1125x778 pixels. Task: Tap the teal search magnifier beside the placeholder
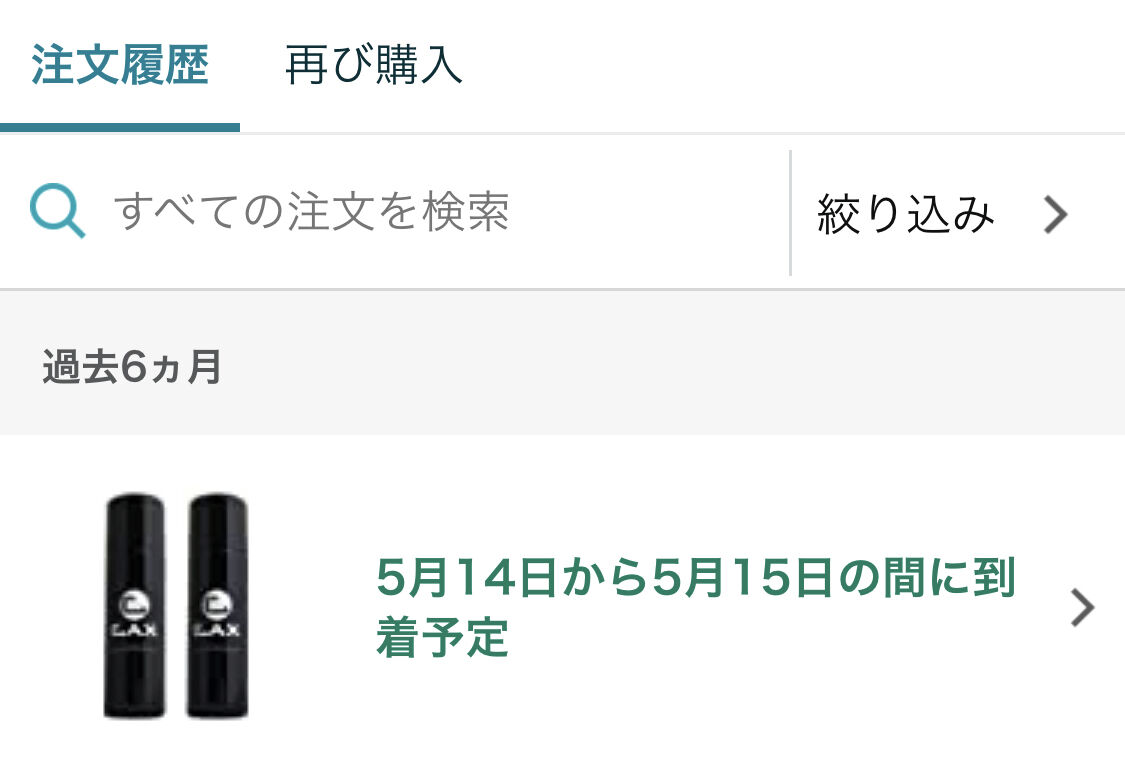point(57,211)
